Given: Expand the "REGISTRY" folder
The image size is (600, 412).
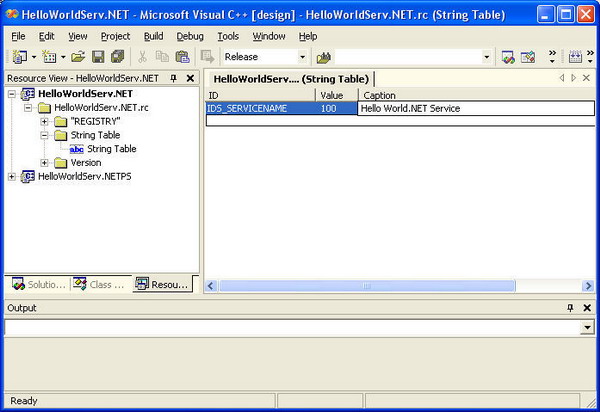Looking at the screenshot, I should tap(44, 122).
